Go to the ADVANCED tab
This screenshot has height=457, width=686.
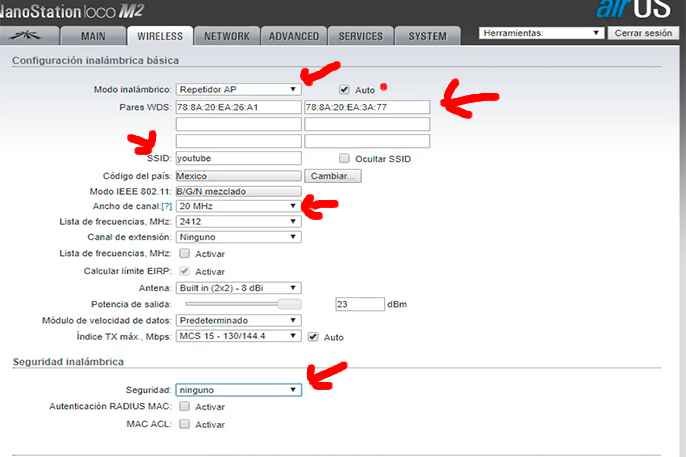coord(294,36)
